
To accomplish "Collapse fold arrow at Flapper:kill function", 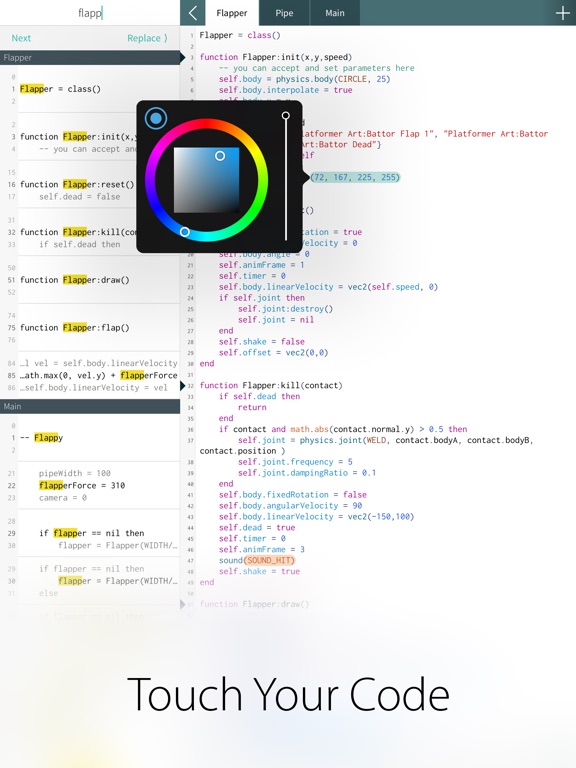I will [x=183, y=385].
